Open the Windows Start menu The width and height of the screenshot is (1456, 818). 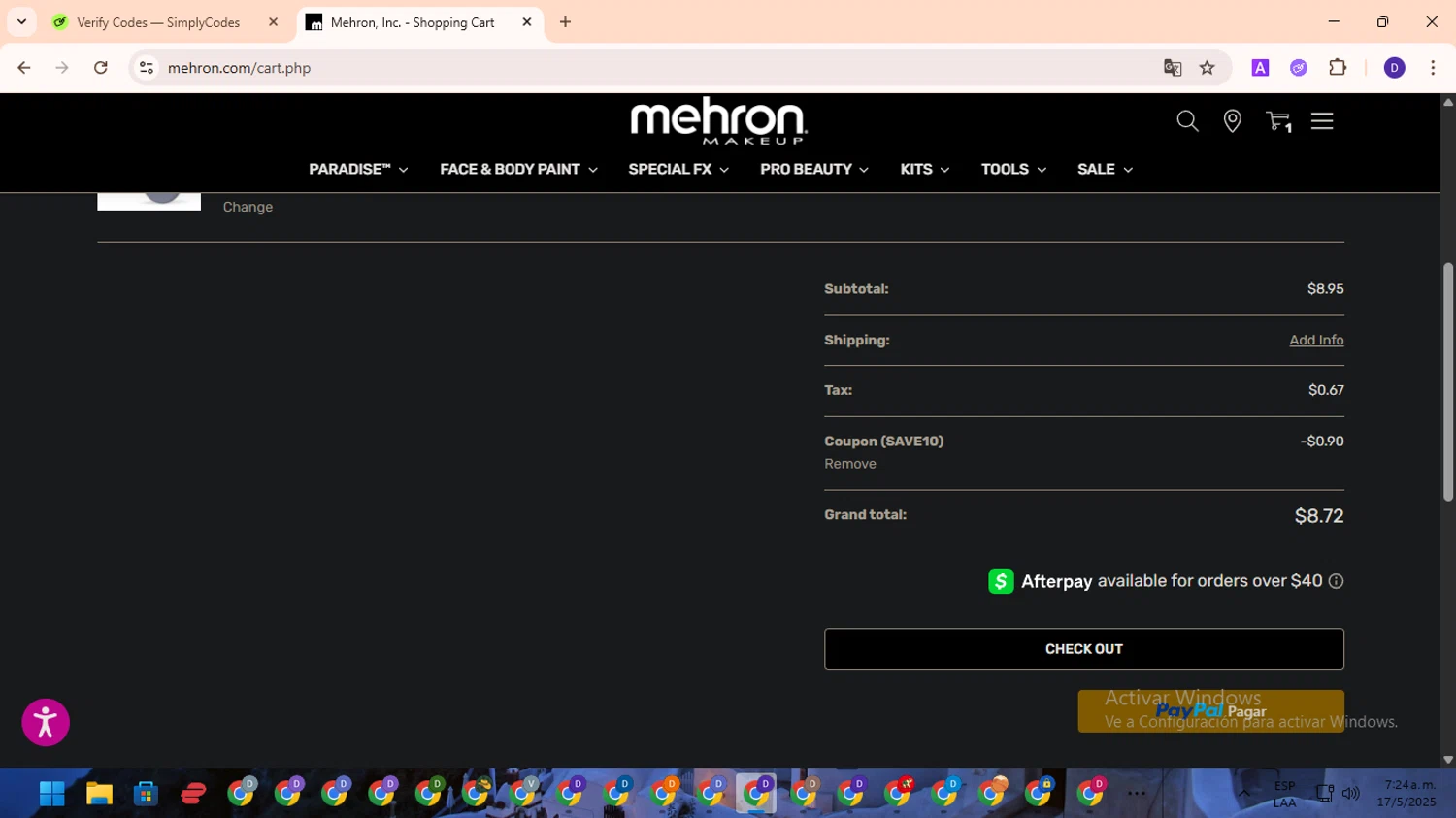(51, 794)
